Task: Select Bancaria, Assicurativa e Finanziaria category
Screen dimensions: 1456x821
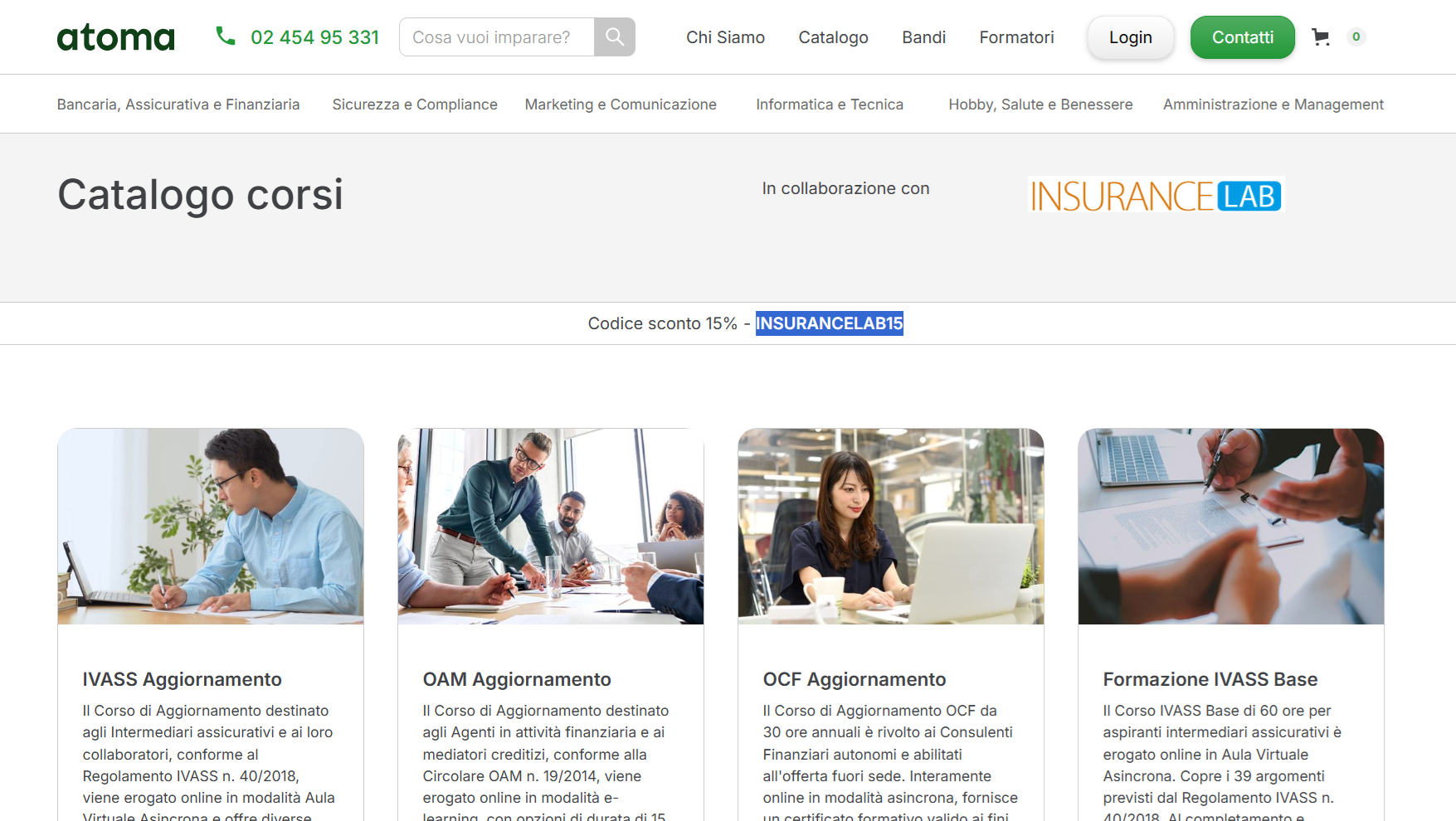Action: point(178,104)
